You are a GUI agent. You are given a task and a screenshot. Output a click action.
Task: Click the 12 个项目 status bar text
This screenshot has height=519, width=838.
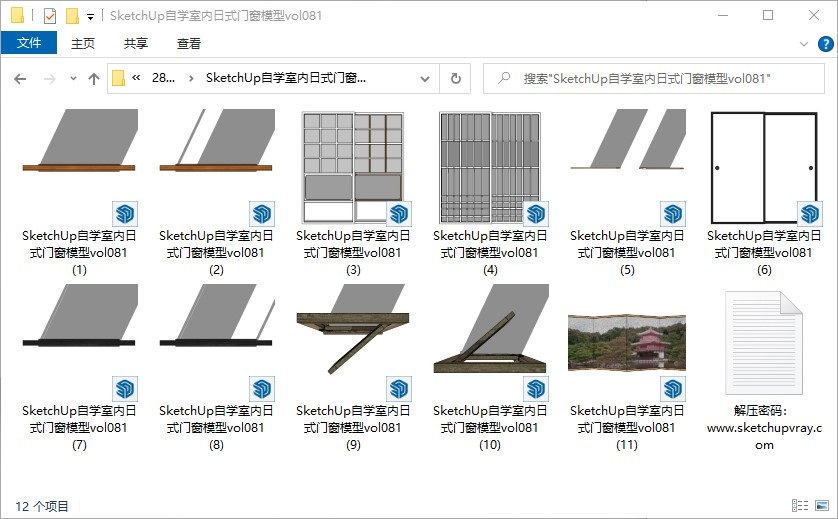pos(42,506)
